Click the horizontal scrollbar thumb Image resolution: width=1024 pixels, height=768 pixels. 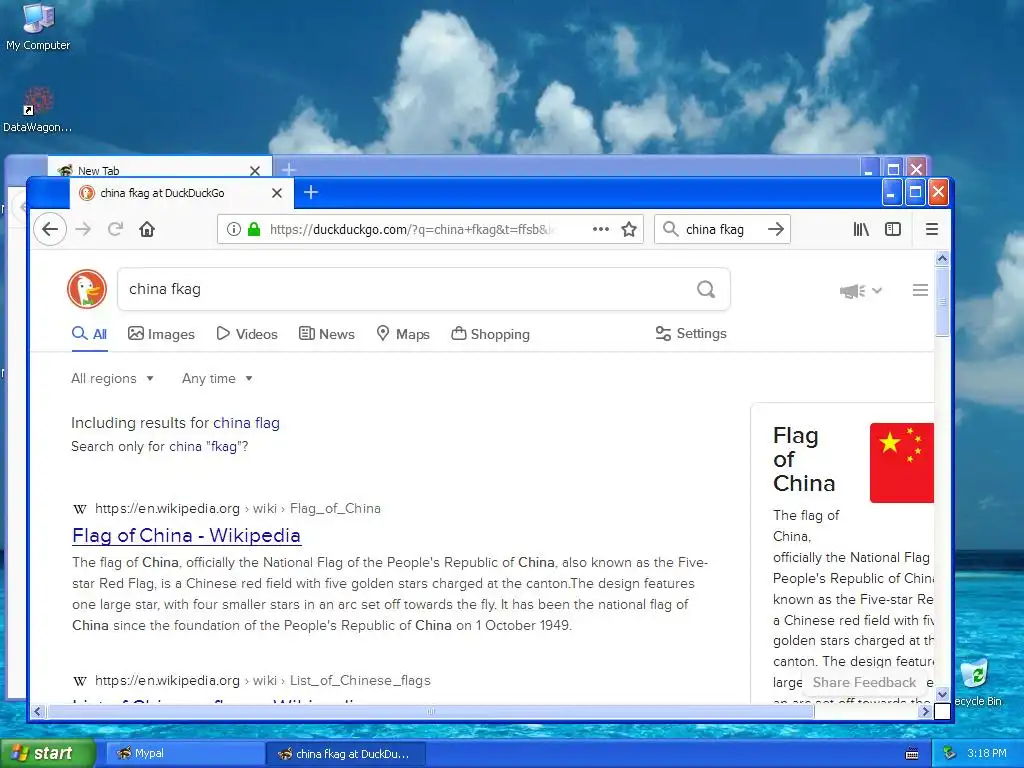tap(430, 711)
